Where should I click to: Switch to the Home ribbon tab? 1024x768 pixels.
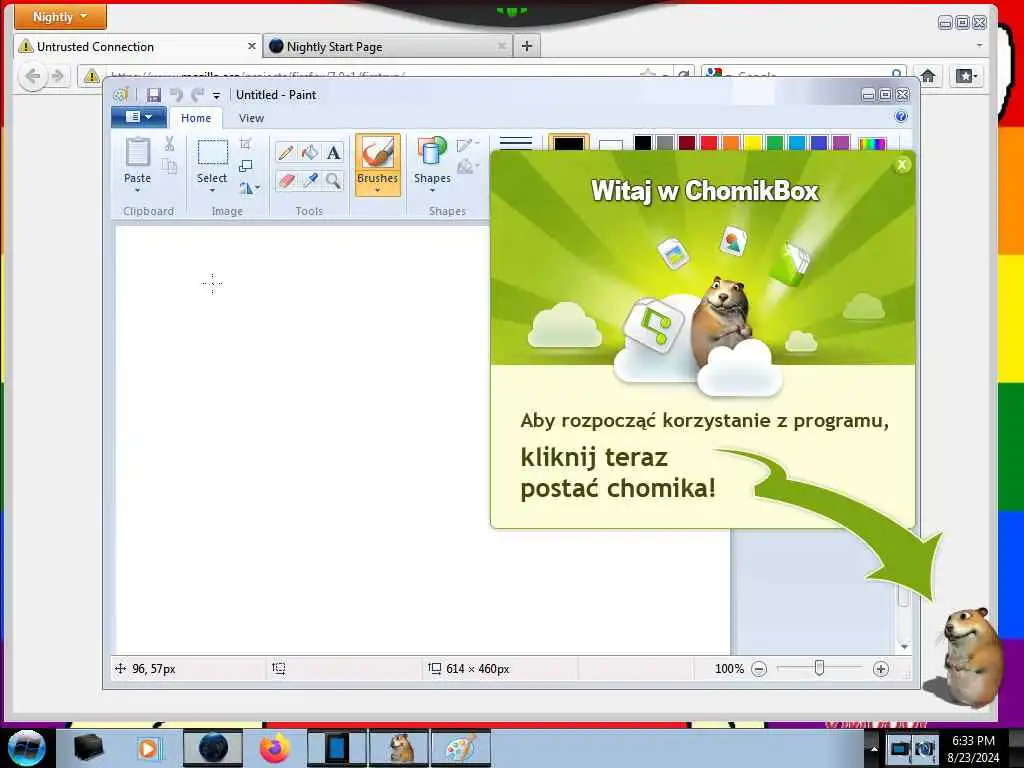196,118
